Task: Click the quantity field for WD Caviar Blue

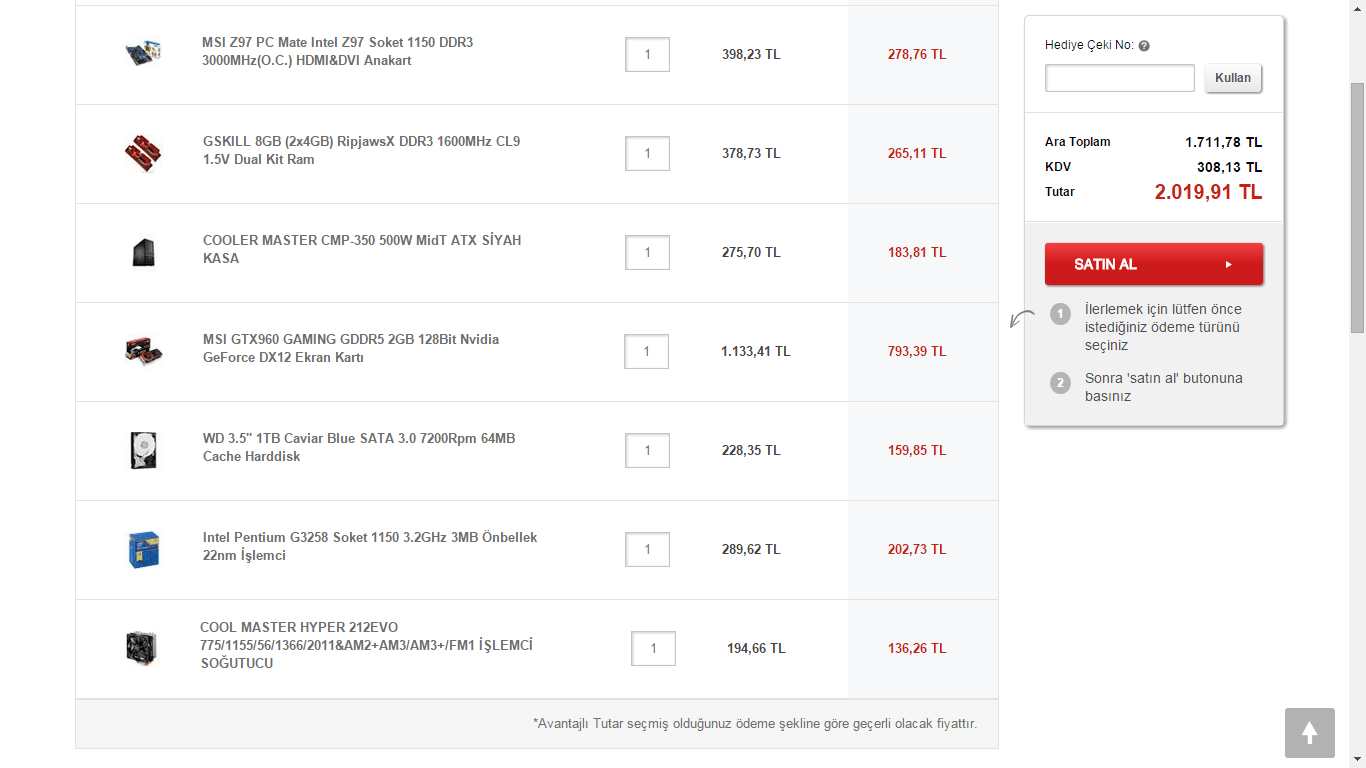Action: (x=647, y=450)
